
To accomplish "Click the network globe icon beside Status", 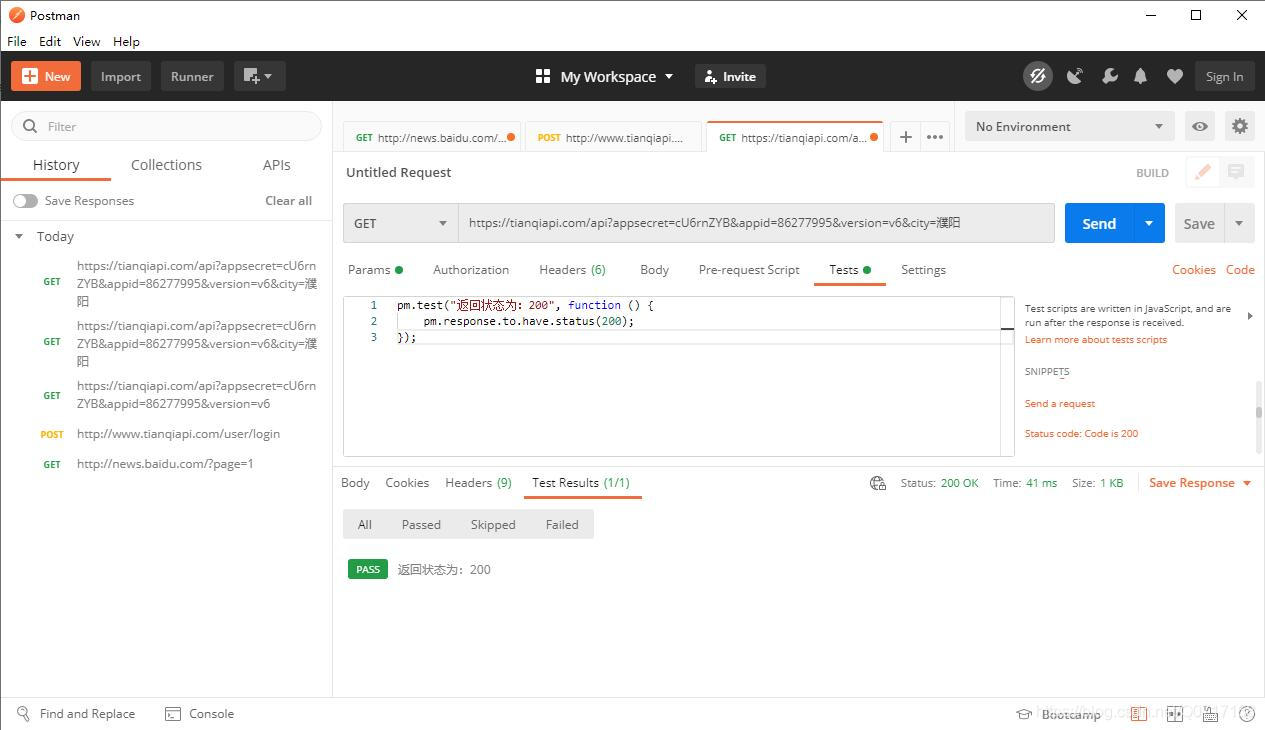I will [878, 483].
